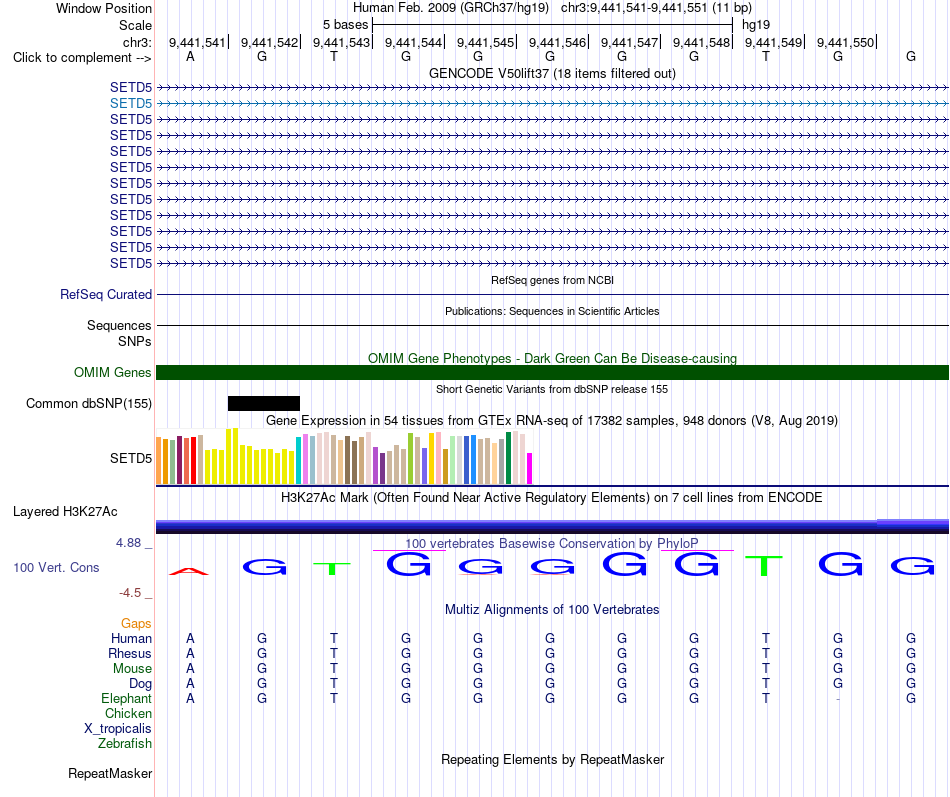Select the Elephant species row label
The width and height of the screenshot is (950, 797).
pos(126,698)
